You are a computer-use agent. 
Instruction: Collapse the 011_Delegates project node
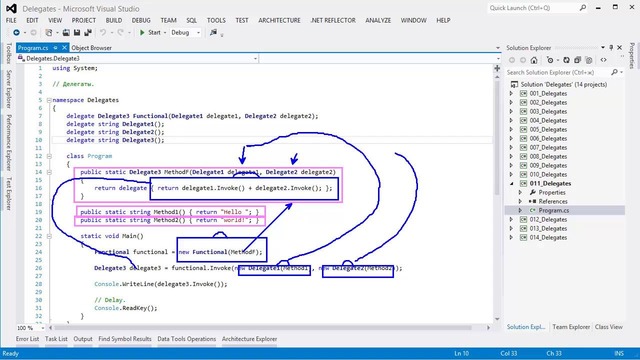511,184
